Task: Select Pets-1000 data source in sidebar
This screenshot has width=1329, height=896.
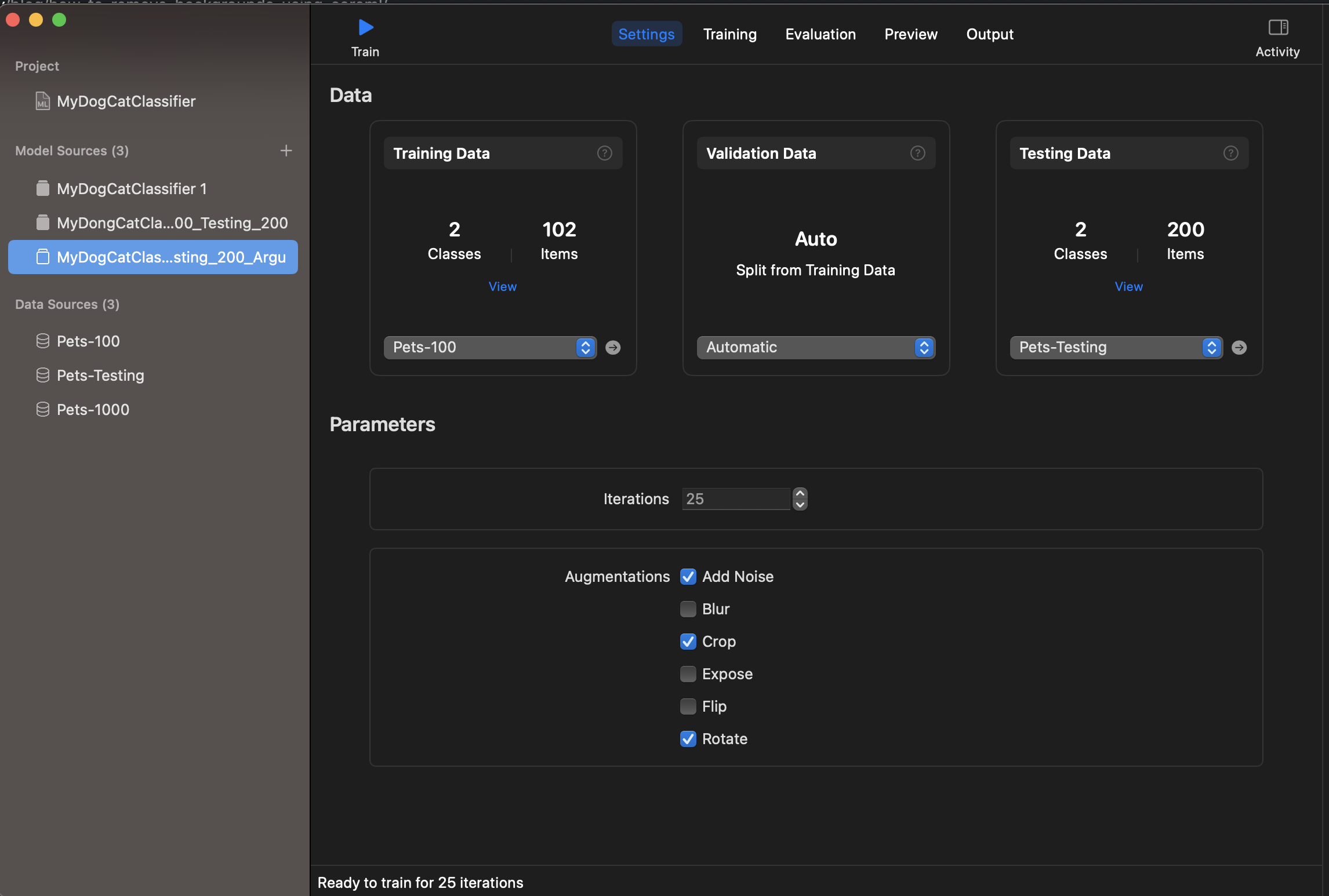Action: 93,410
